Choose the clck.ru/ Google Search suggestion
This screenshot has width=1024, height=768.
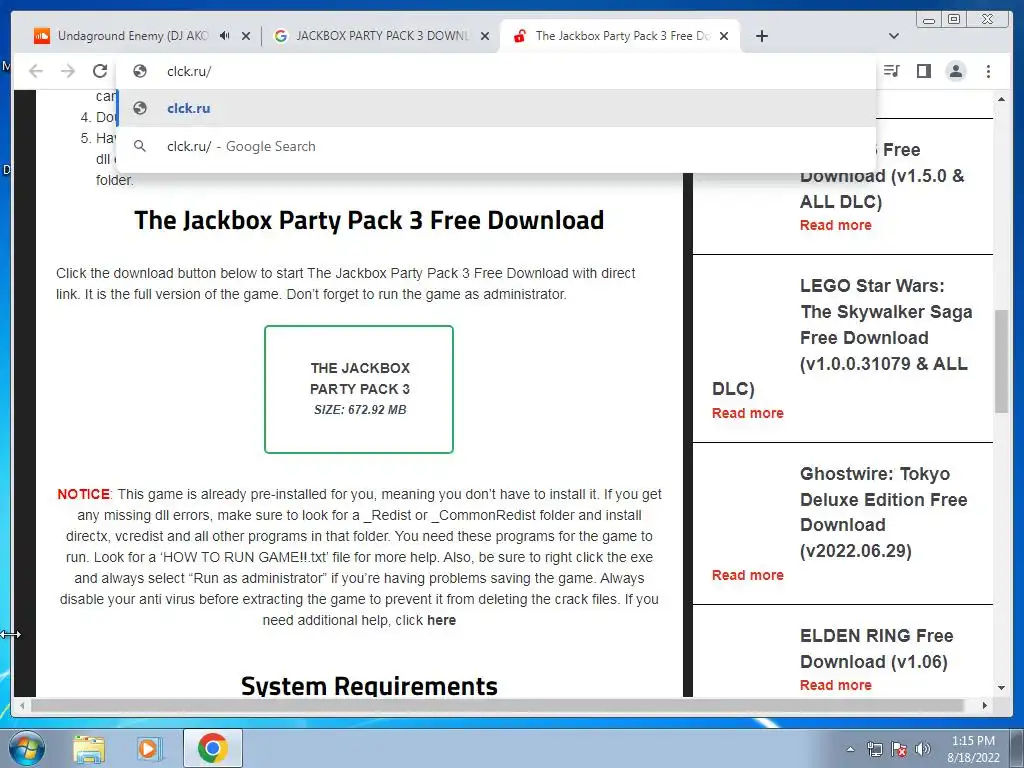[496, 146]
